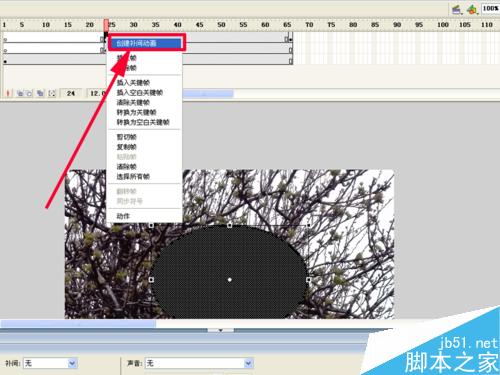Open the Edit Scene icon menu

click(x=457, y=9)
